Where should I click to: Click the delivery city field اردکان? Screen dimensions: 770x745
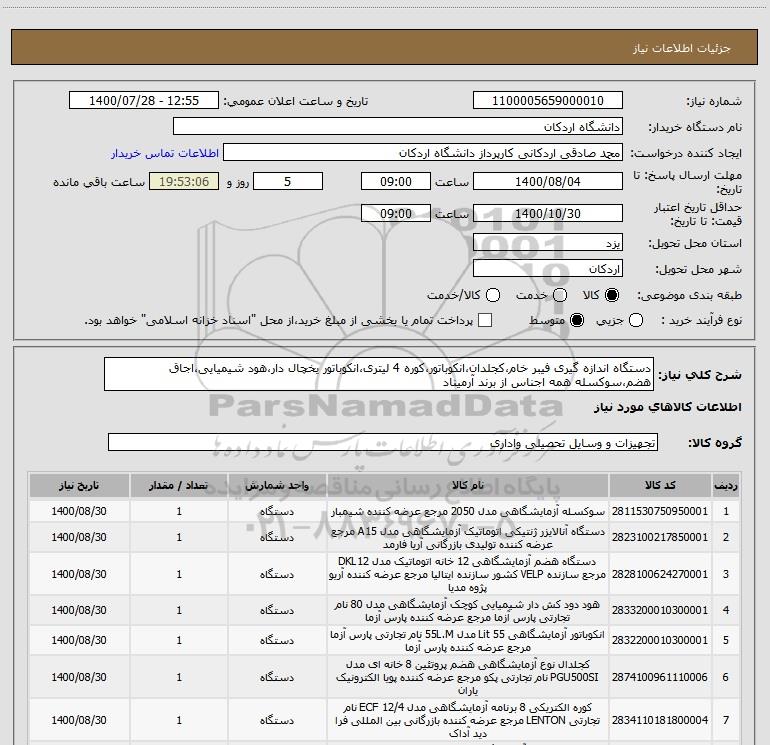pos(548,269)
